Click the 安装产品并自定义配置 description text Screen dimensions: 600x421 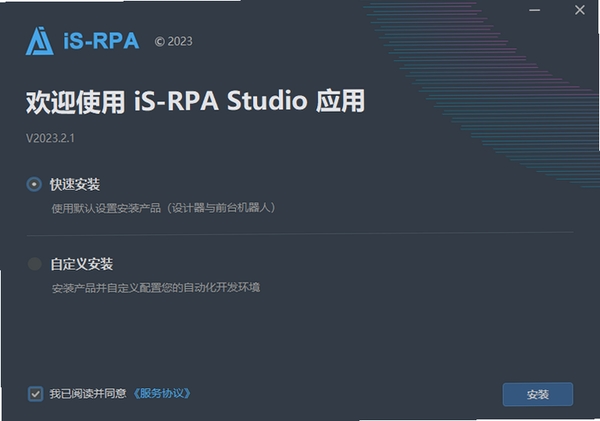tap(156, 287)
